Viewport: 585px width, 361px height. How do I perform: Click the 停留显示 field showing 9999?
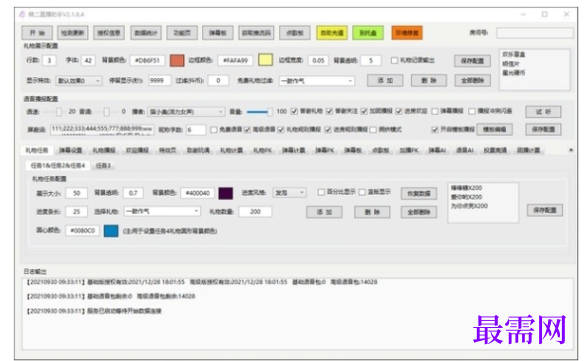pyautogui.click(x=160, y=81)
